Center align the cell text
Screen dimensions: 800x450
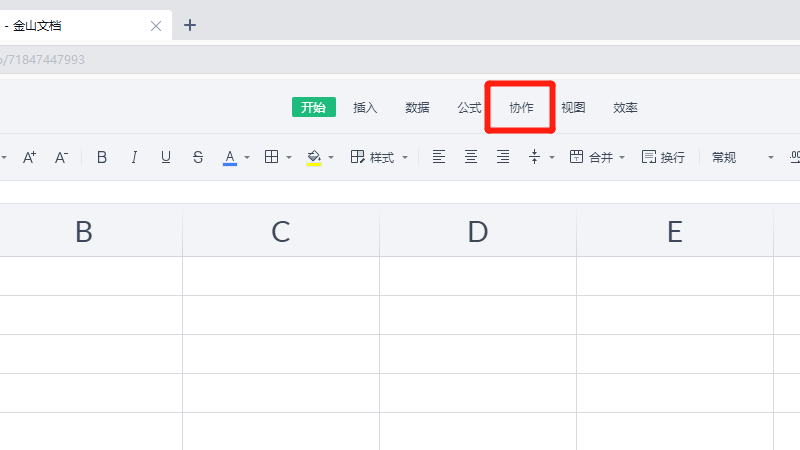pyautogui.click(x=471, y=157)
